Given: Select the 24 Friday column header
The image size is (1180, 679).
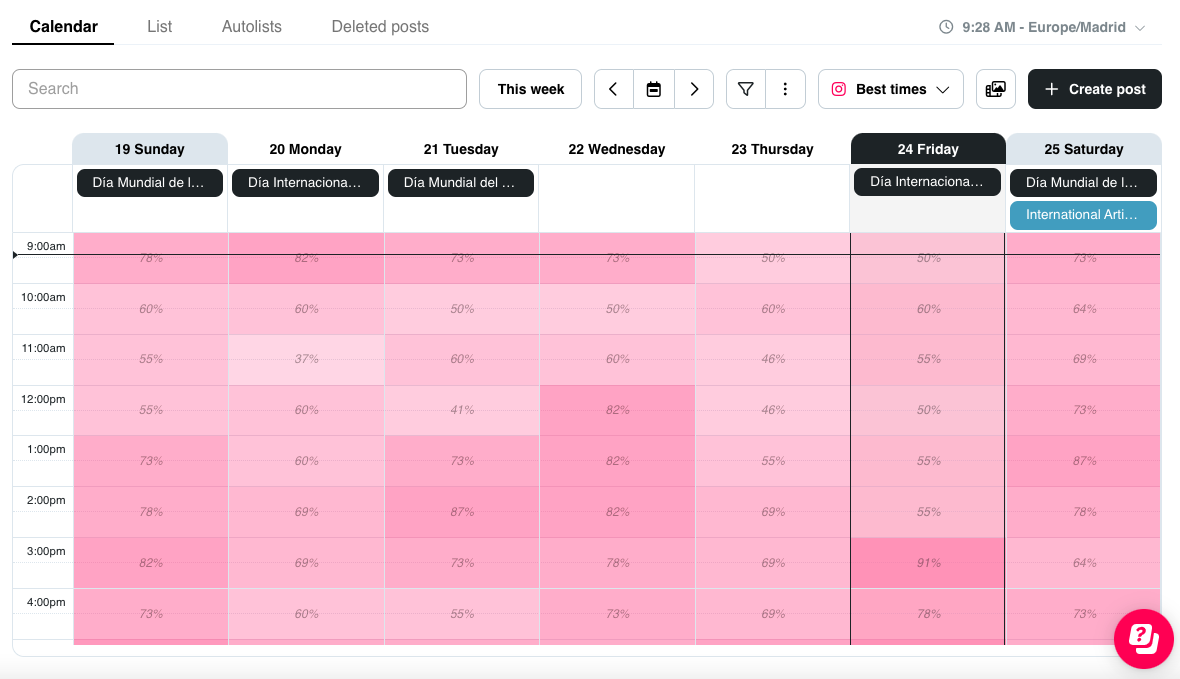Looking at the screenshot, I should click(x=927, y=149).
